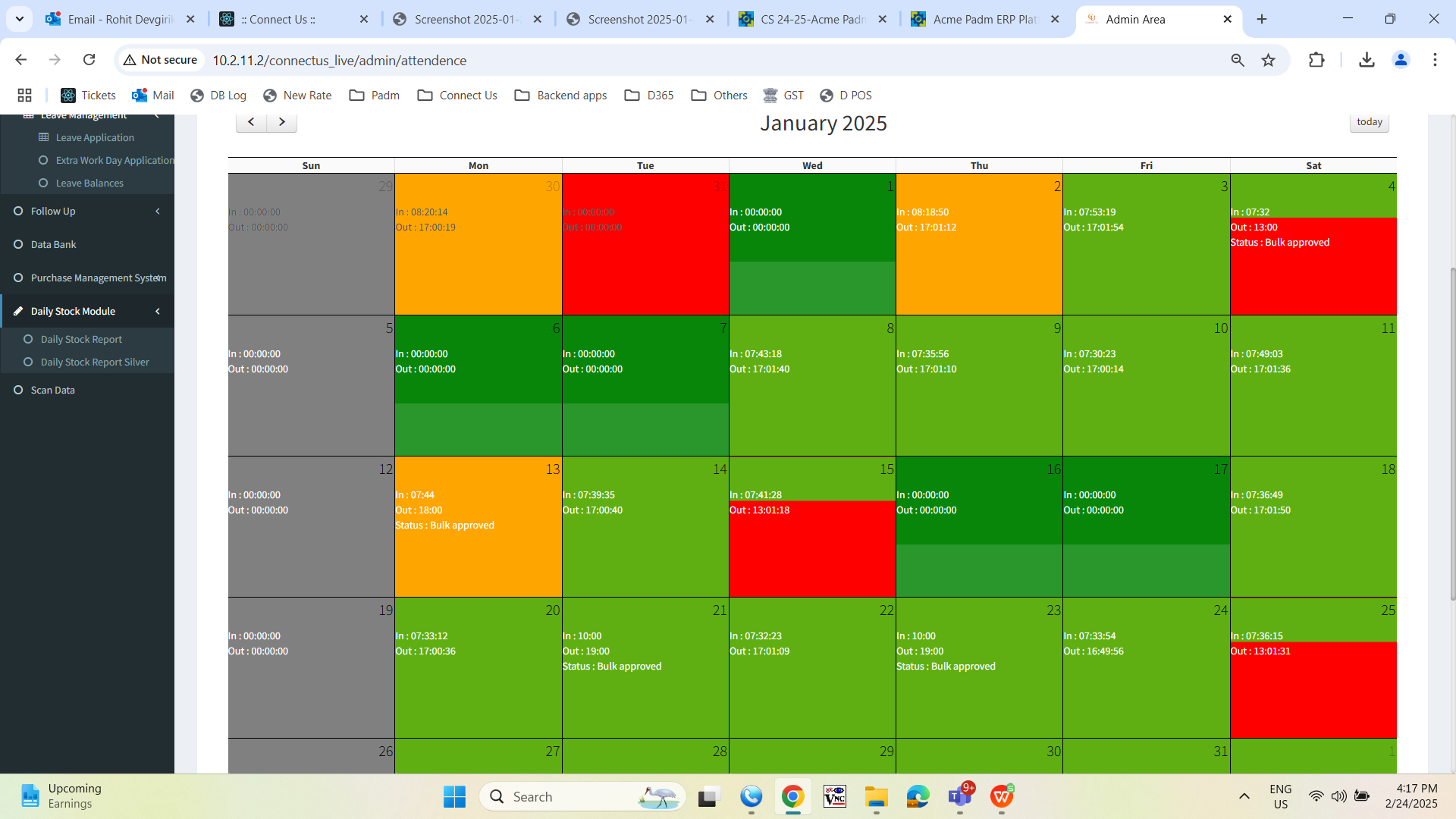Reload the page using refresh icon
Screen dimensions: 1456x819
pyautogui.click(x=89, y=60)
